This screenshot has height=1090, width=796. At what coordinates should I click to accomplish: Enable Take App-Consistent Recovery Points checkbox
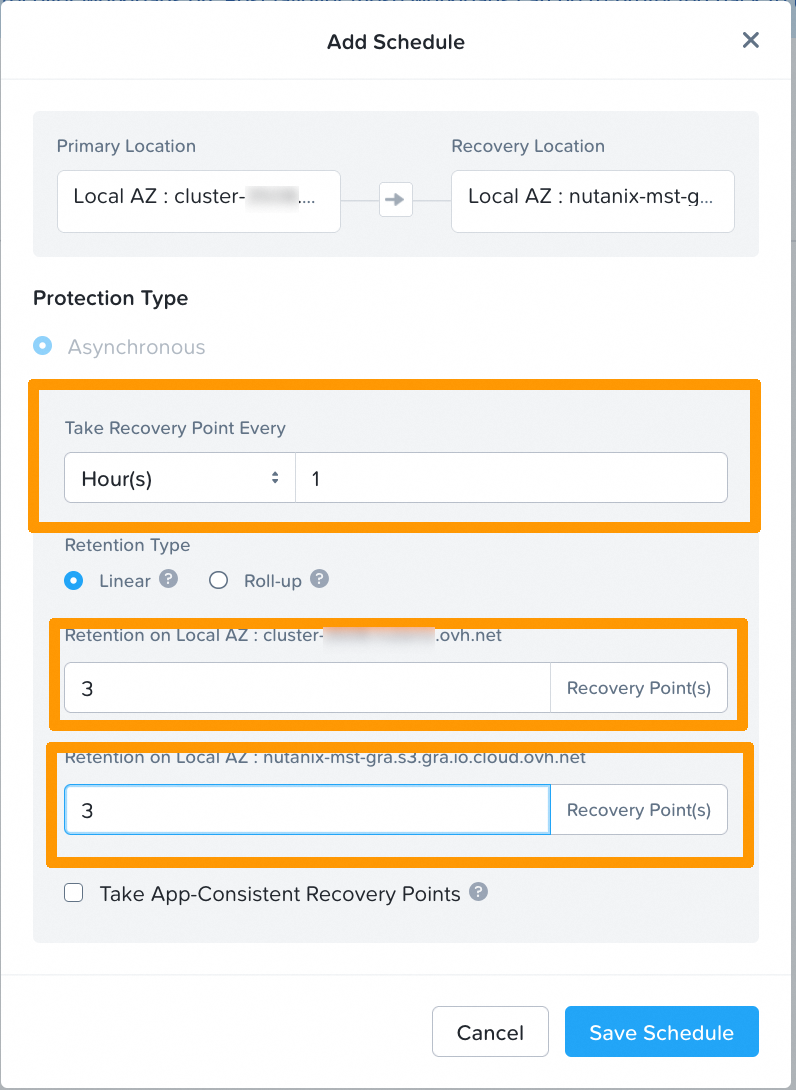pos(74,893)
